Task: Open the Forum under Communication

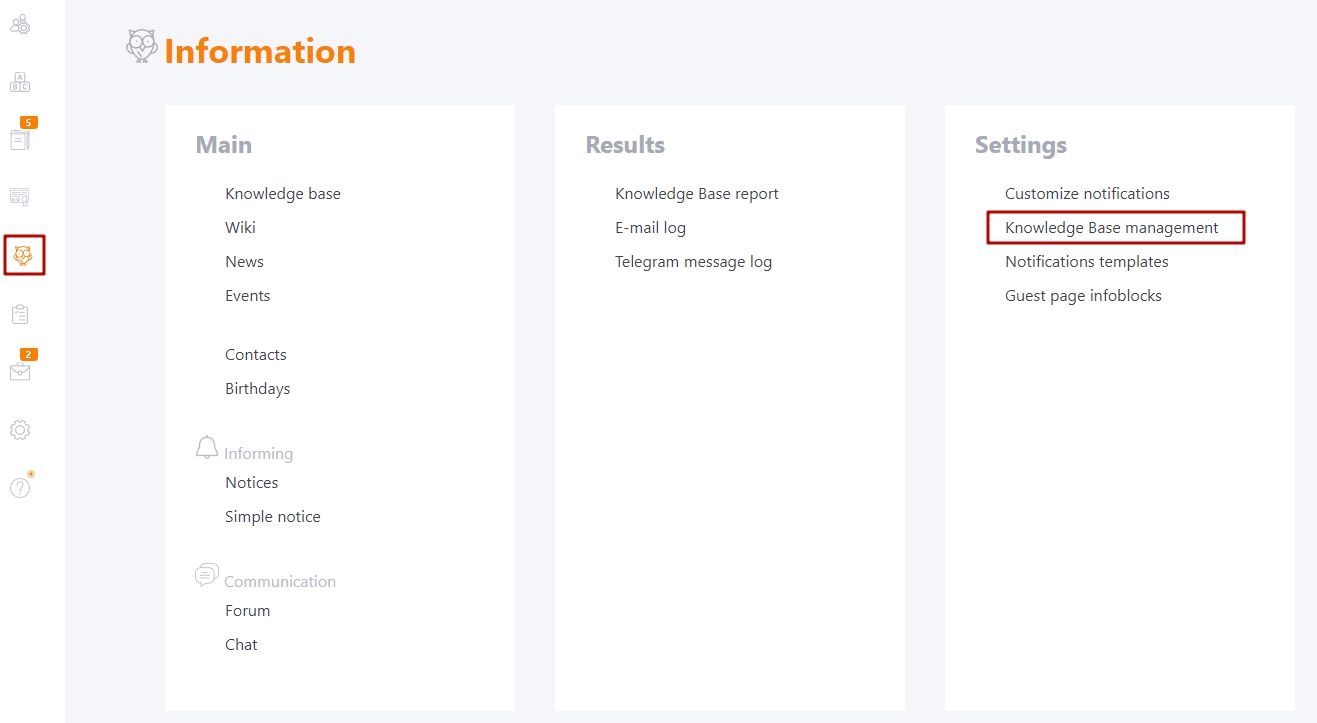Action: coord(247,611)
